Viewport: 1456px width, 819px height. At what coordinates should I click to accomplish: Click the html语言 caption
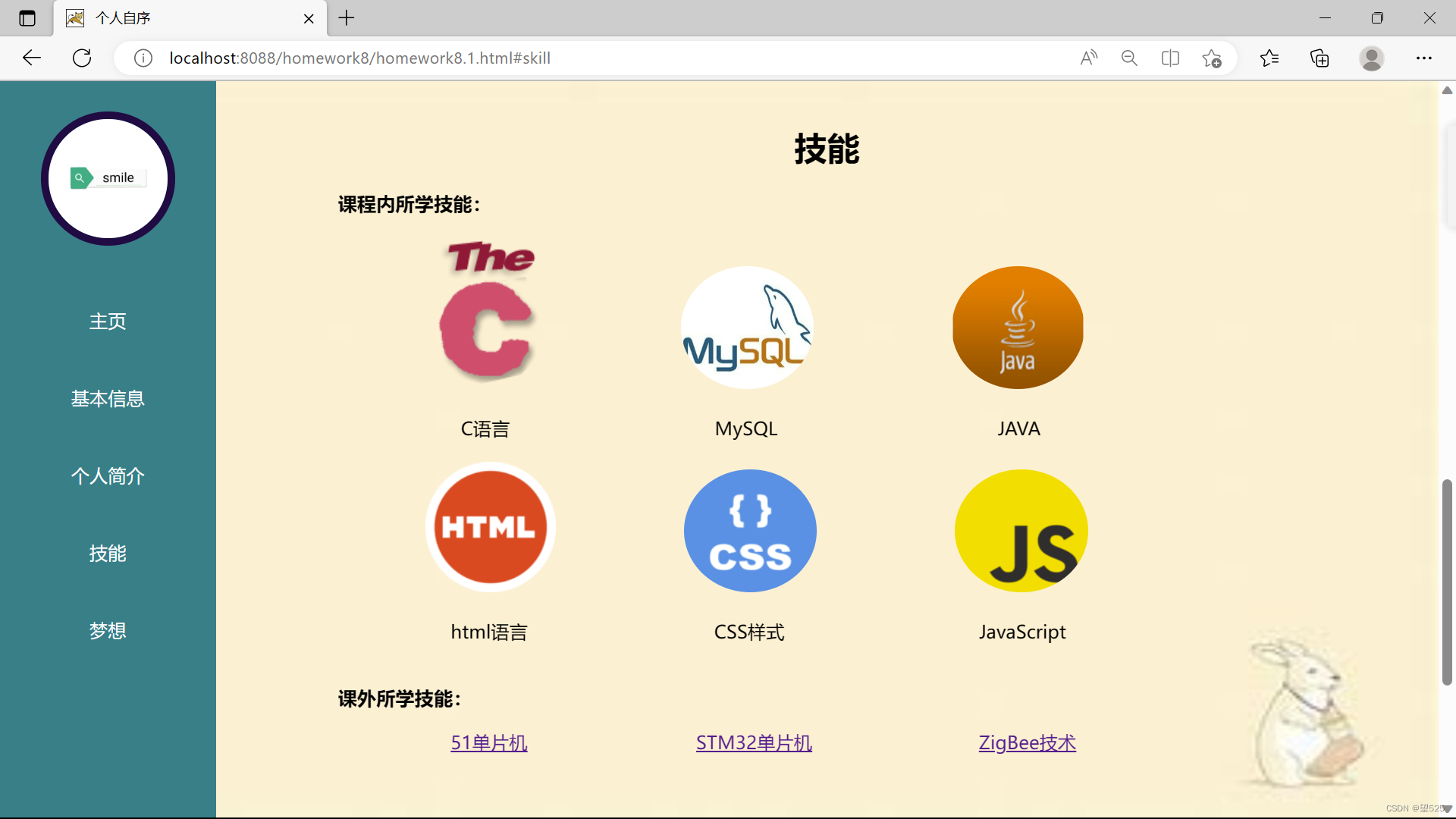[x=489, y=632]
